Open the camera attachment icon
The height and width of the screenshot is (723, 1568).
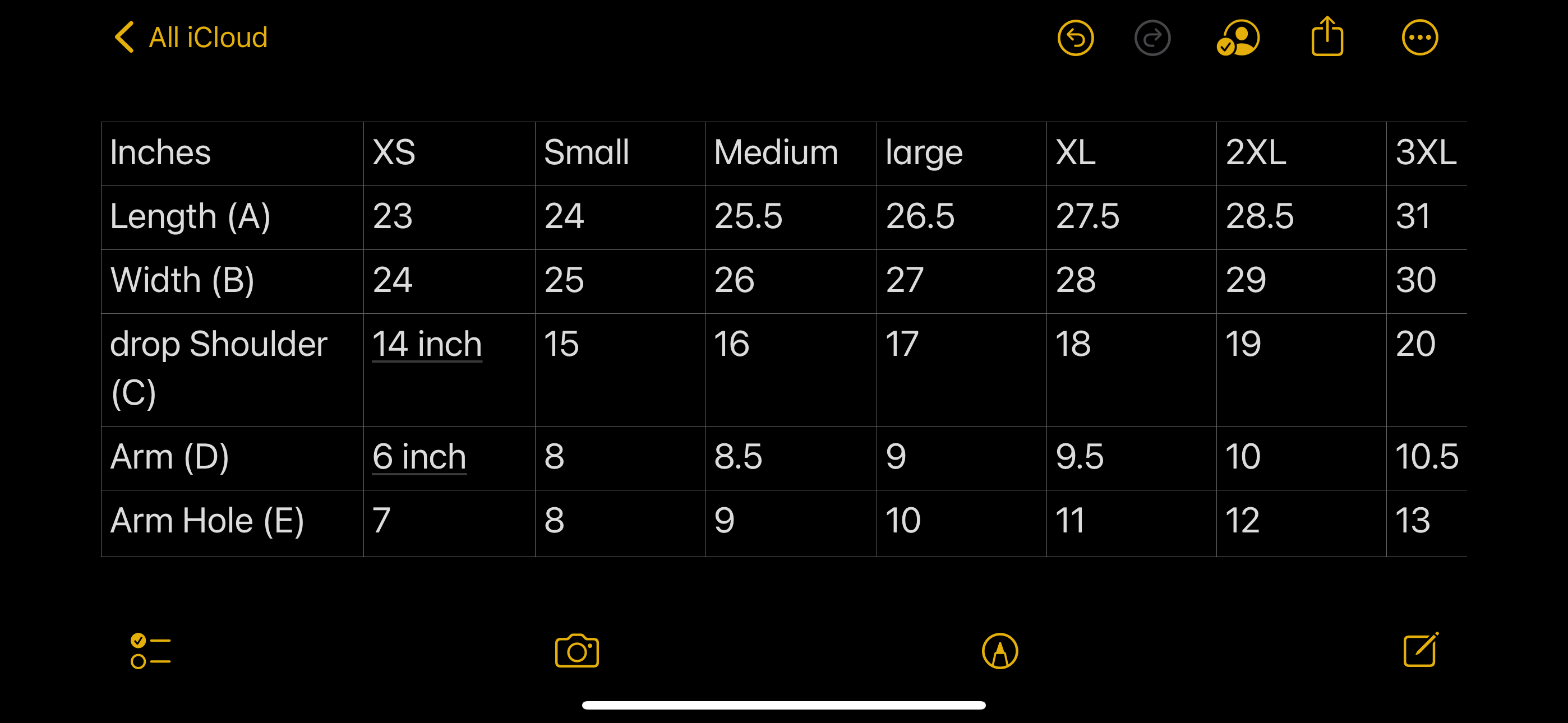pyautogui.click(x=577, y=651)
